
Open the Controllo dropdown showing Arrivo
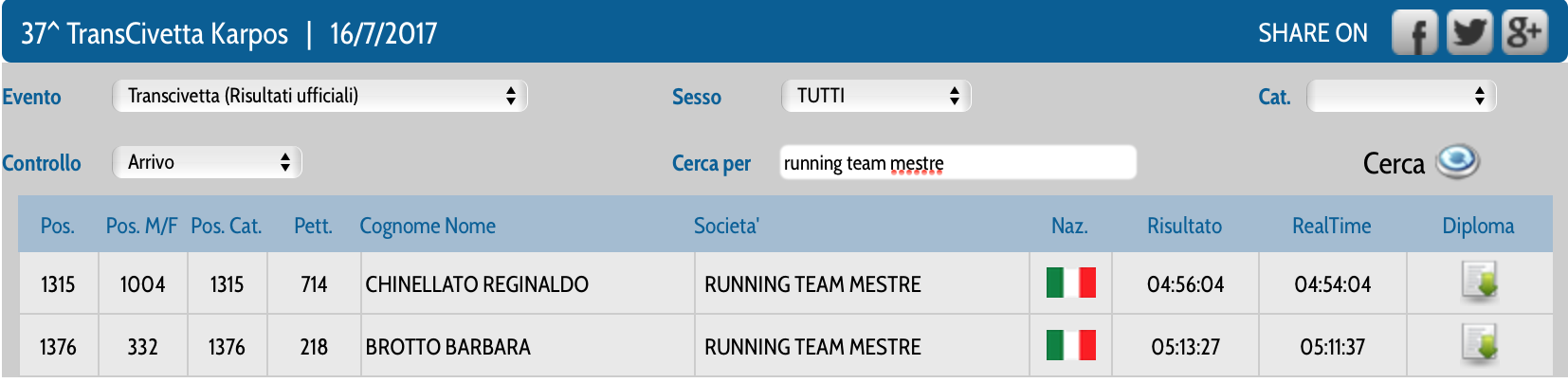click(207, 162)
